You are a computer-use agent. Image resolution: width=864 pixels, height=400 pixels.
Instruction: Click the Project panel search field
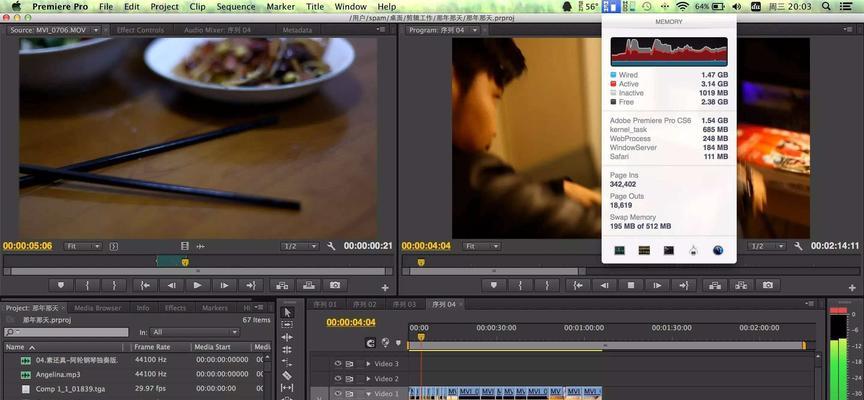pyautogui.click(x=66, y=332)
